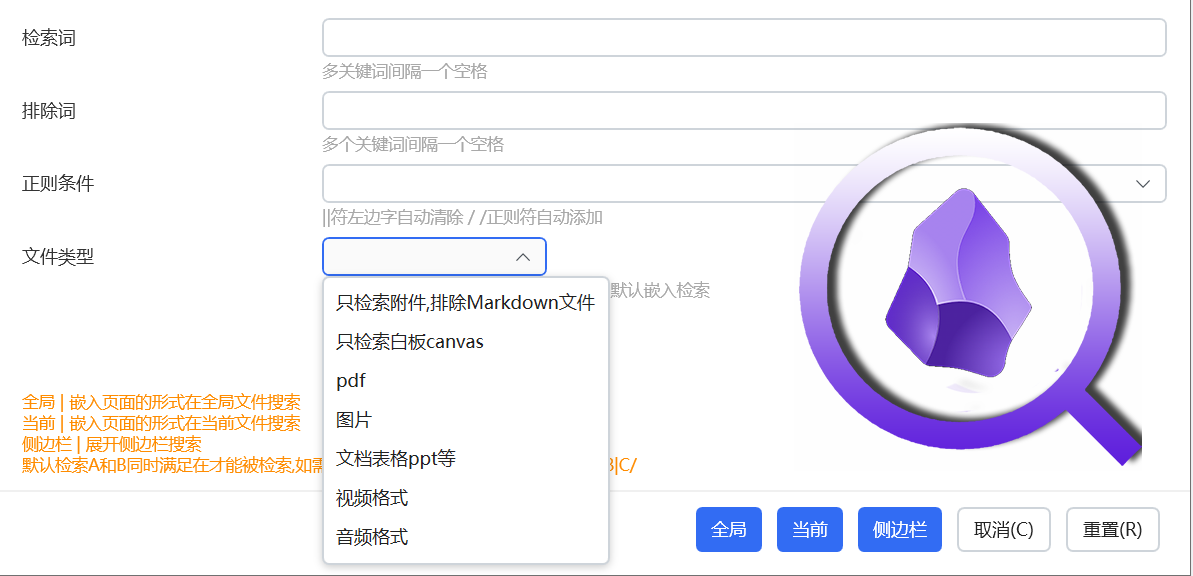Viewport: 1193px width, 576px height.
Task: Click the 默认嵌入检索 hint text
Action: tap(660, 290)
